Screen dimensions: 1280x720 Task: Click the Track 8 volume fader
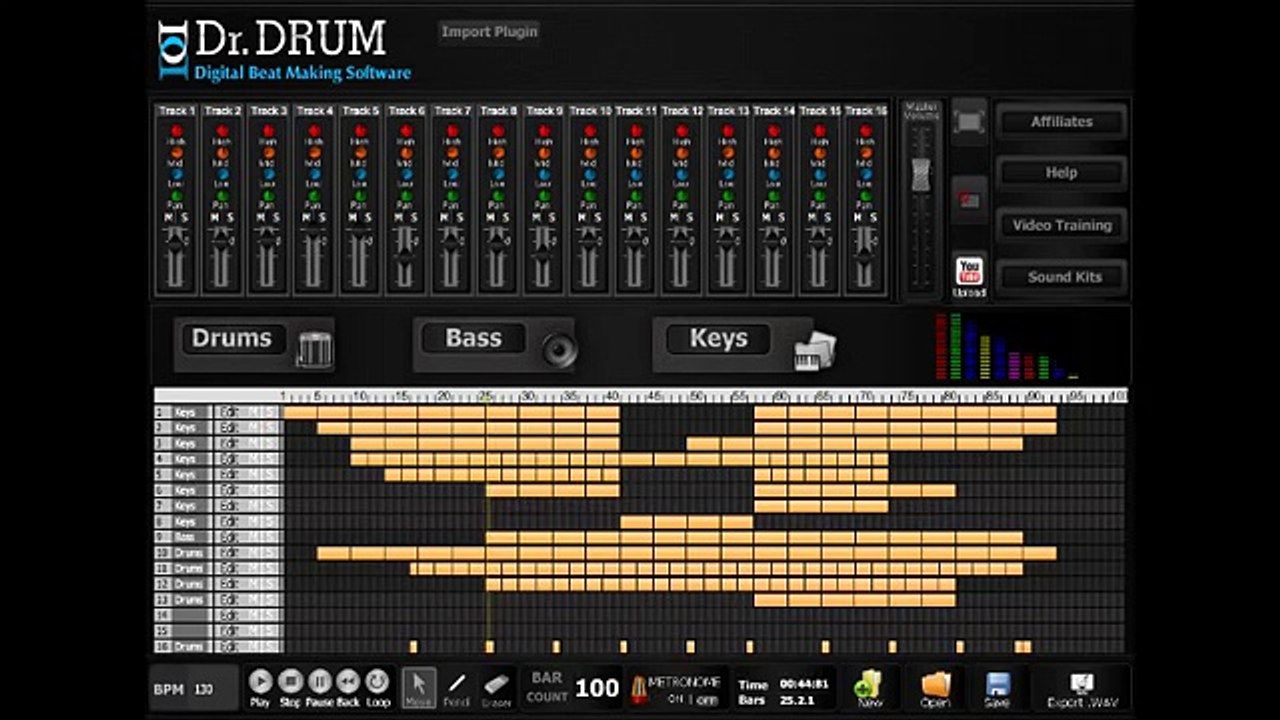pyautogui.click(x=497, y=243)
